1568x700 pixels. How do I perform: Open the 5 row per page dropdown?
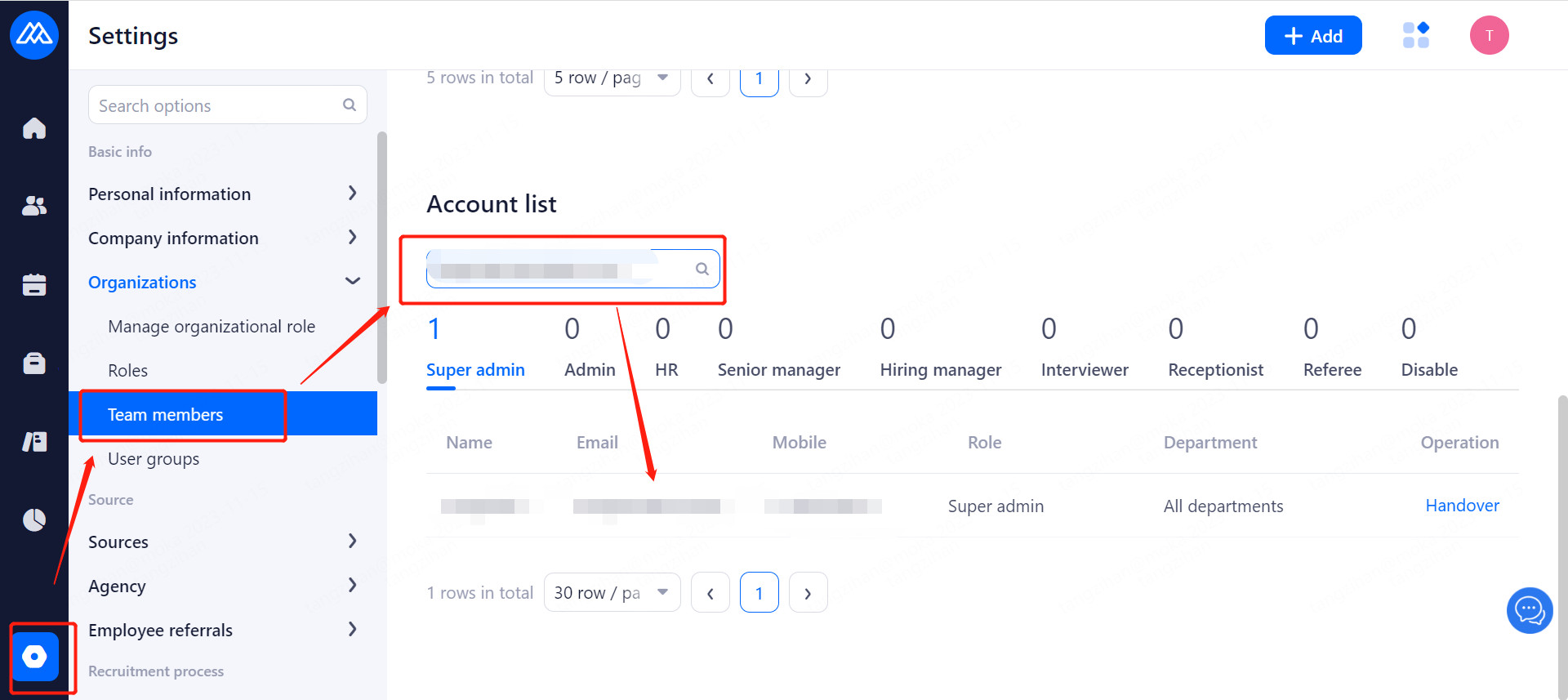click(612, 78)
